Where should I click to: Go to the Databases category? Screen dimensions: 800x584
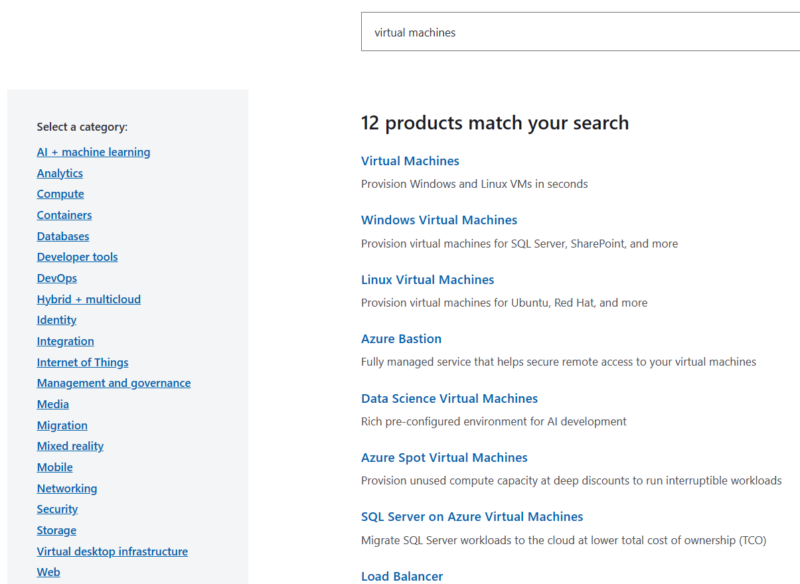[63, 236]
